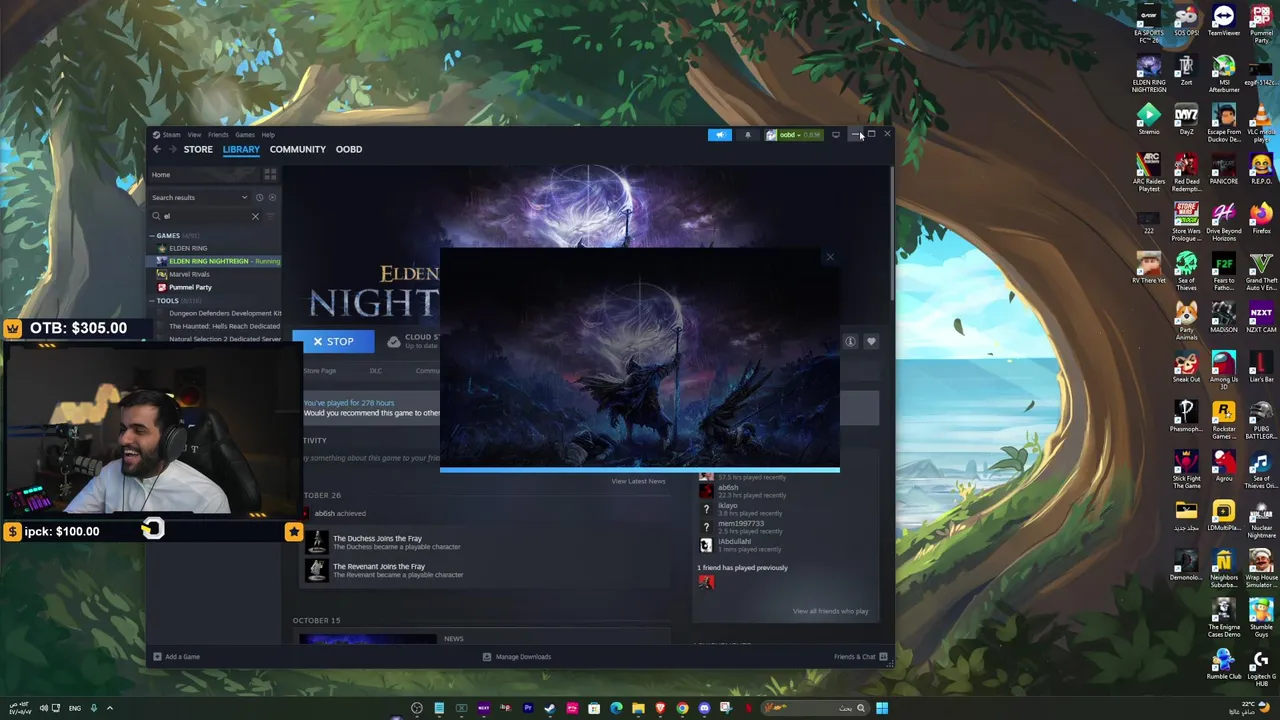Image resolution: width=1280 pixels, height=720 pixels.
Task: Open Stumble Guys desktop icon
Action: point(1261,619)
